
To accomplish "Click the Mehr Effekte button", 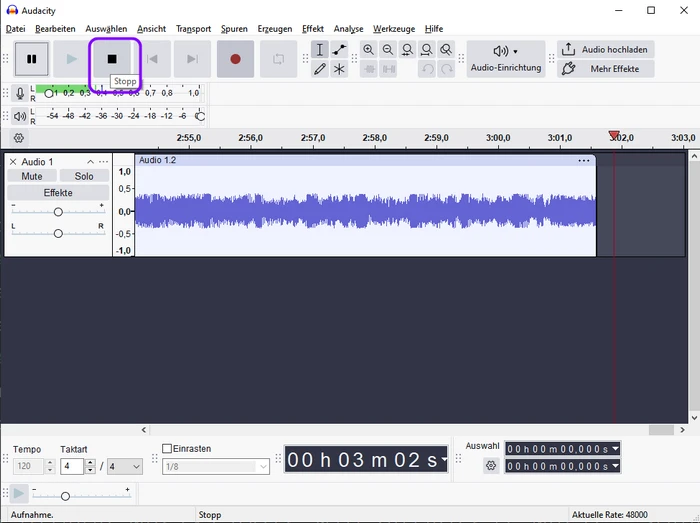I will click(x=606, y=69).
